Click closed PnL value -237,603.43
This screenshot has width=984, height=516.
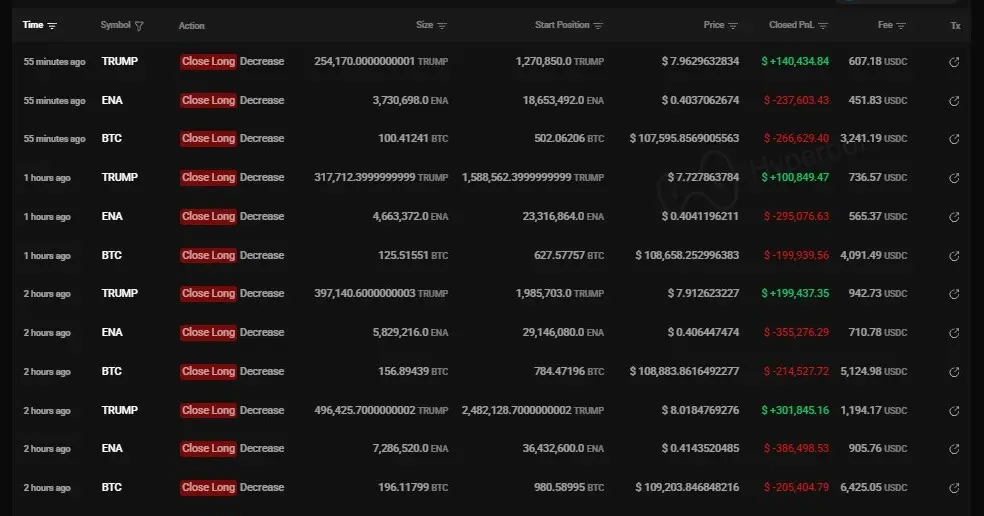pos(796,100)
